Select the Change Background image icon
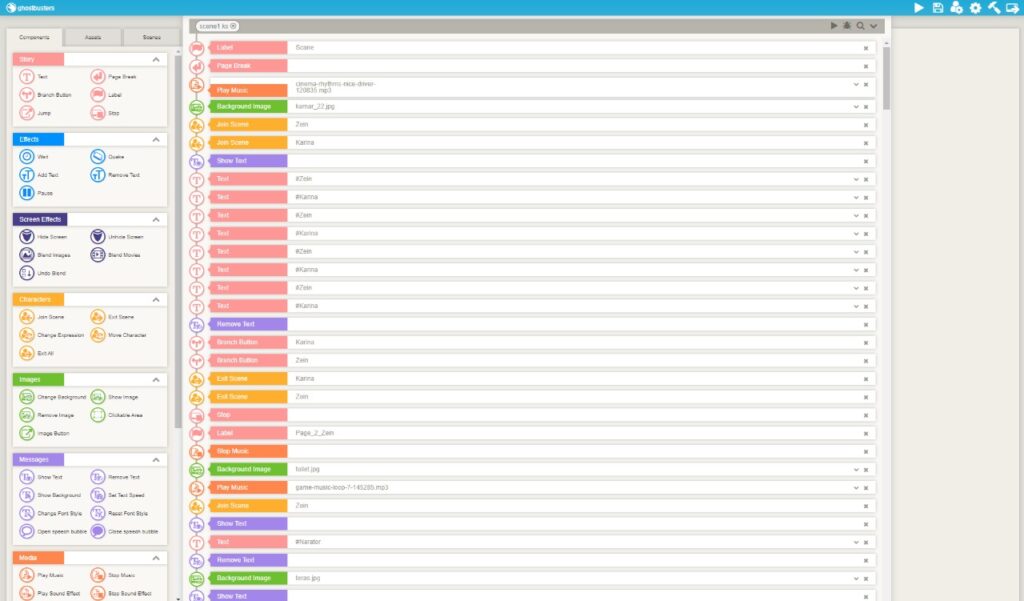 [27, 397]
